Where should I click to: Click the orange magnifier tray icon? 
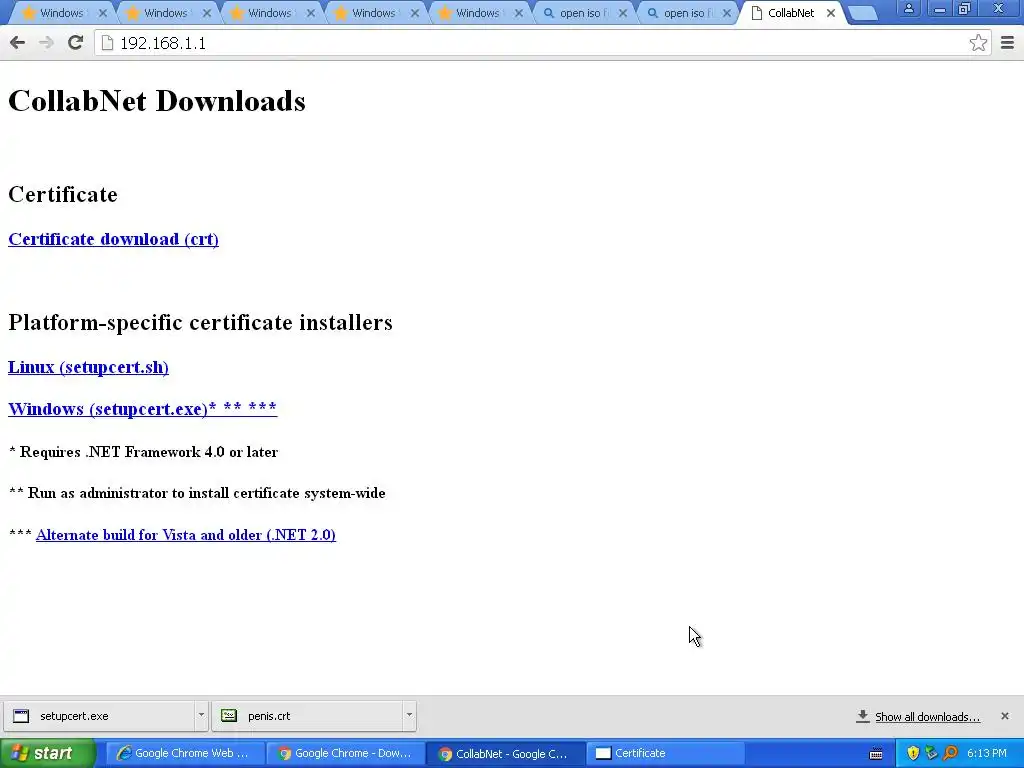pos(950,754)
